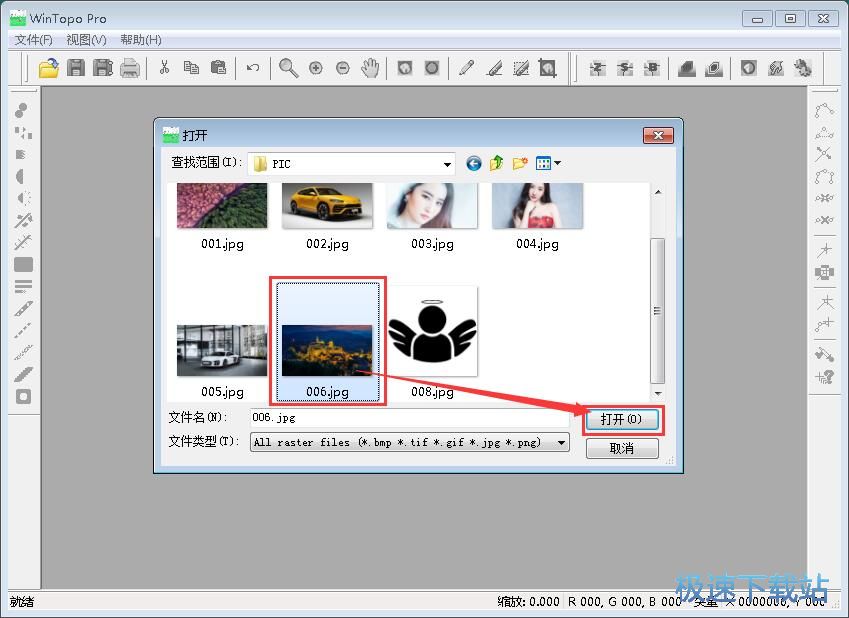Viewport: 849px width, 618px height.
Task: Click the Save As toolbar icon
Action: coord(103,68)
